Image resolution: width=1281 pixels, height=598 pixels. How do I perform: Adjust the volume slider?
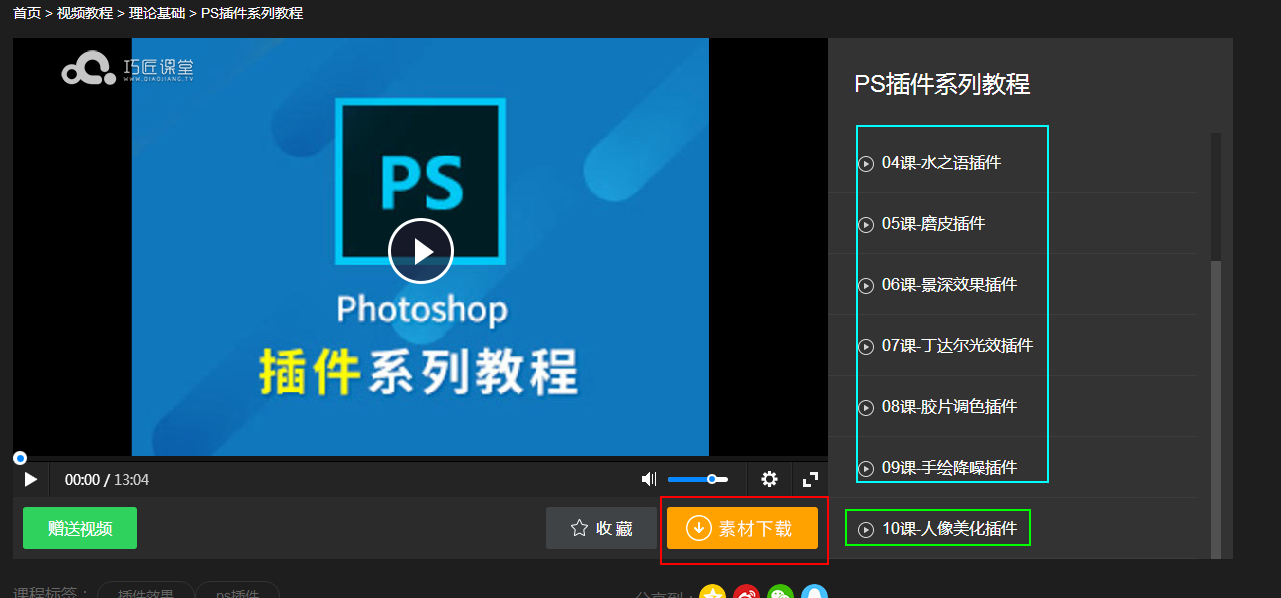click(698, 479)
